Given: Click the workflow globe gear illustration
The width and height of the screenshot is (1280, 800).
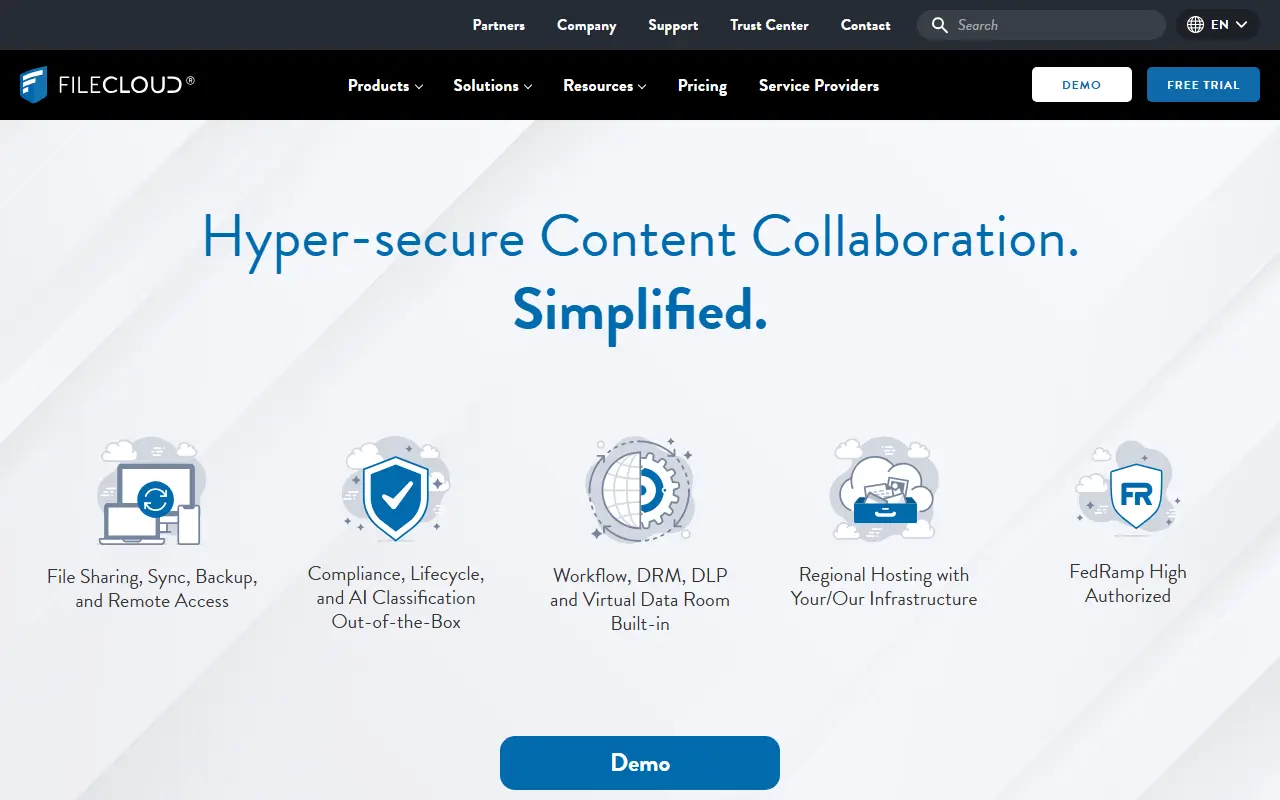Looking at the screenshot, I should (x=640, y=490).
